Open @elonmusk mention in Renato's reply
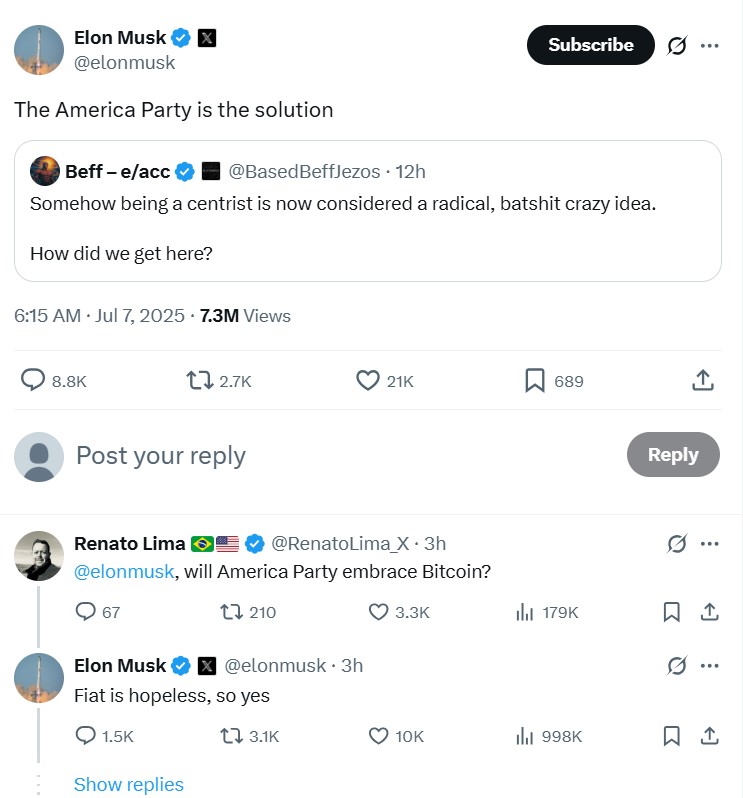 [124, 572]
